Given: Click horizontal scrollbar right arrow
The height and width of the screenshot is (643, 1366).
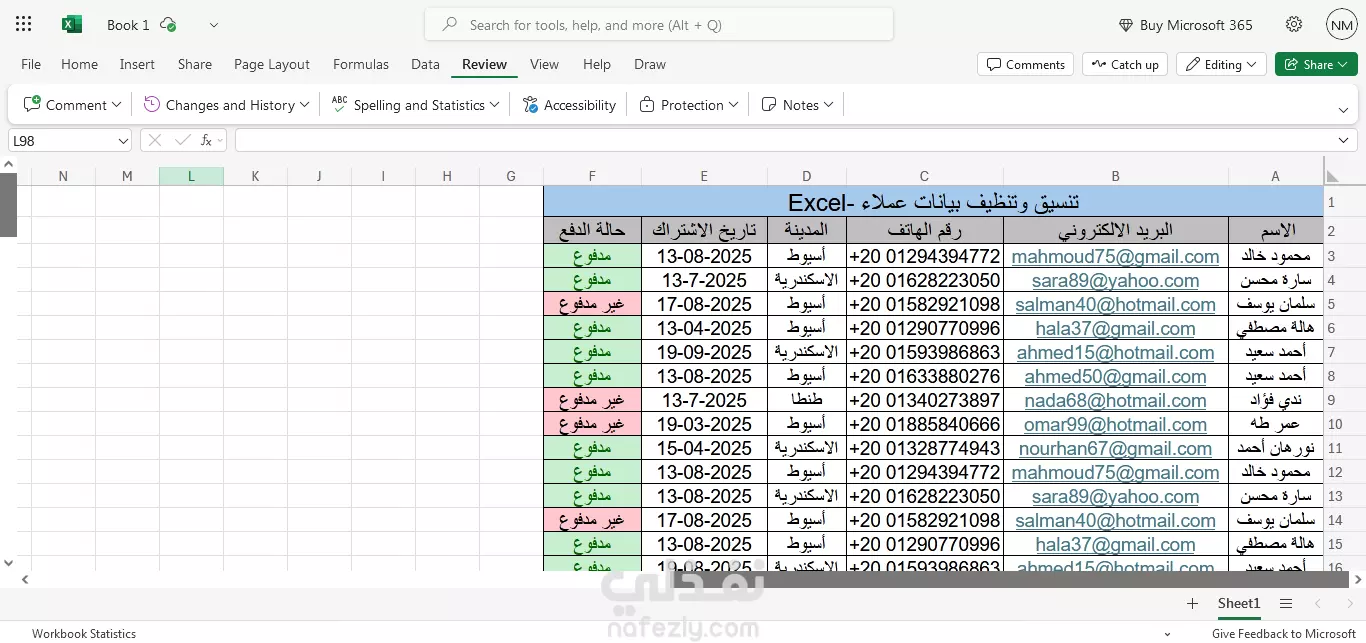Looking at the screenshot, I should [x=1357, y=579].
